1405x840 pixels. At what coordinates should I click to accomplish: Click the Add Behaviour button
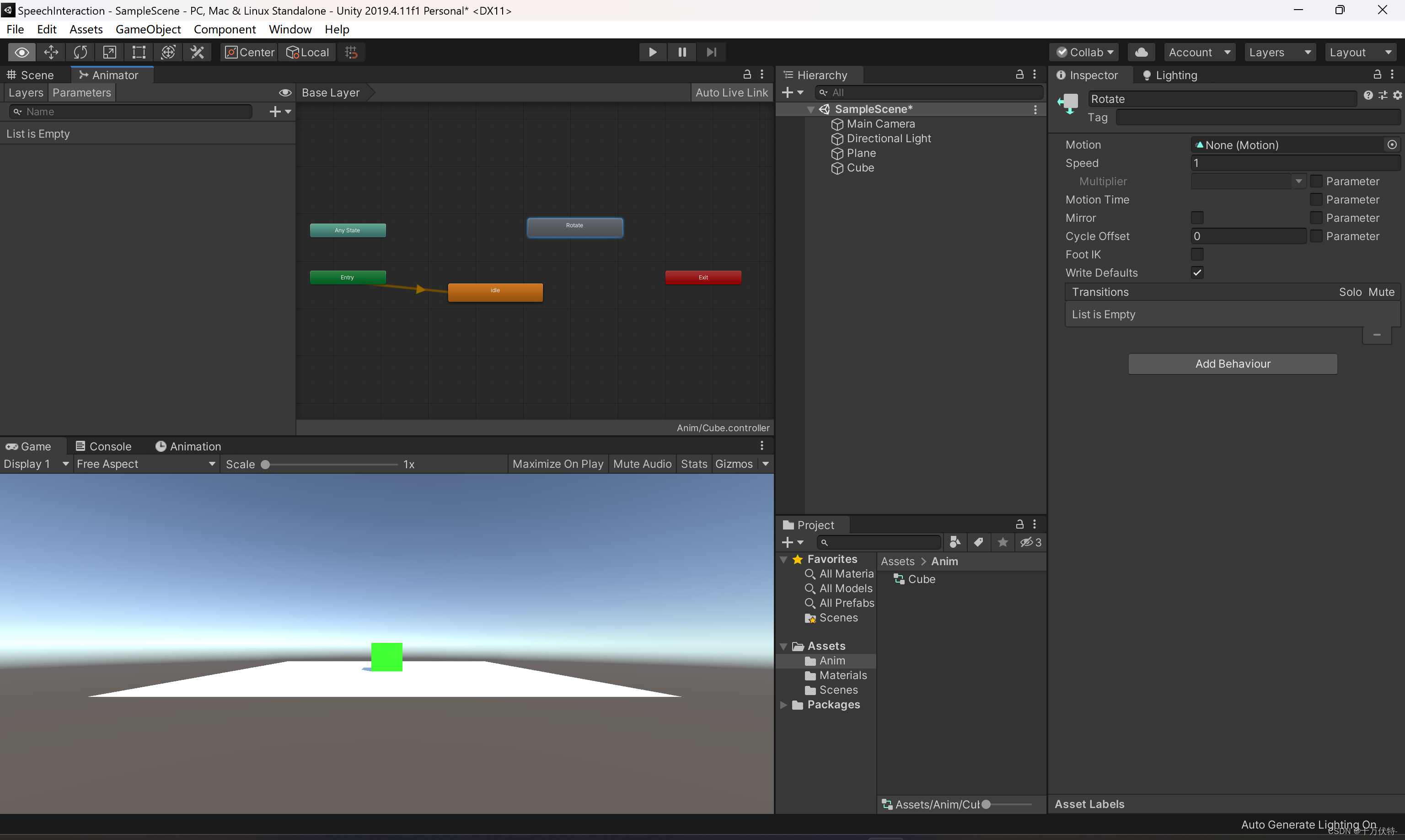1232,364
